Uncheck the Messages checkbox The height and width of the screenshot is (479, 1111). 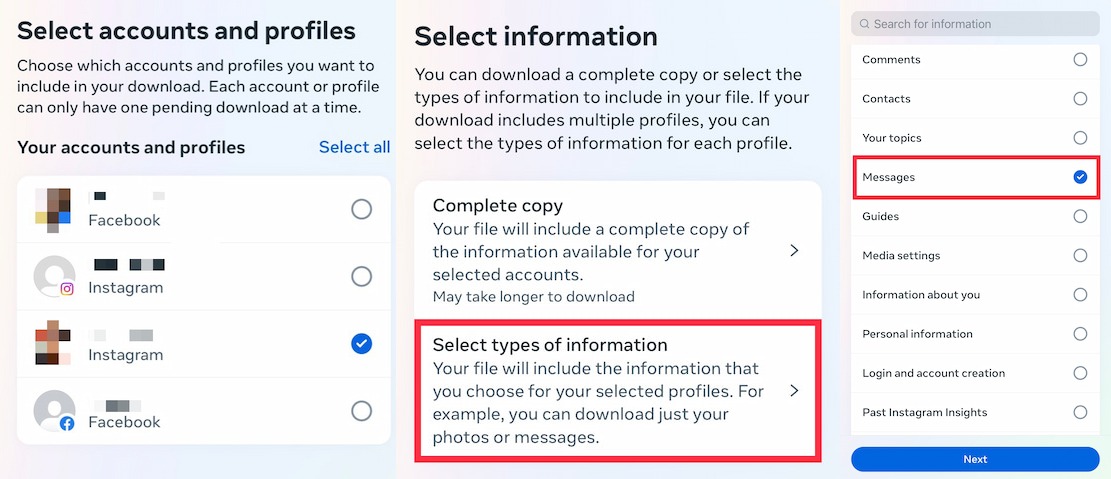point(1080,177)
